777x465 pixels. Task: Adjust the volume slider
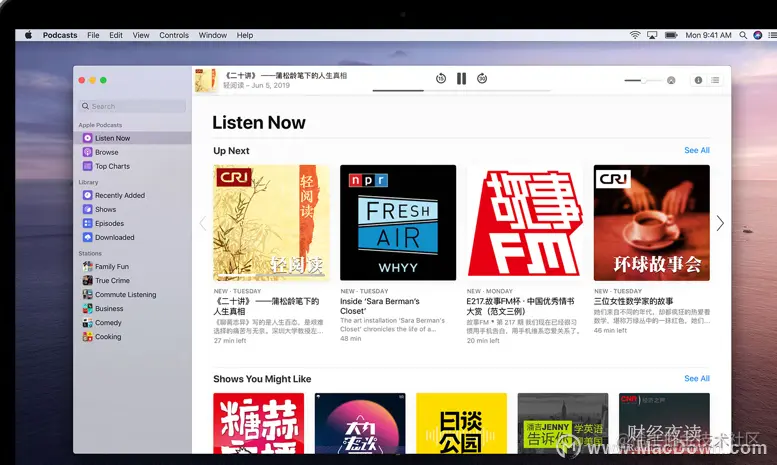click(x=643, y=80)
